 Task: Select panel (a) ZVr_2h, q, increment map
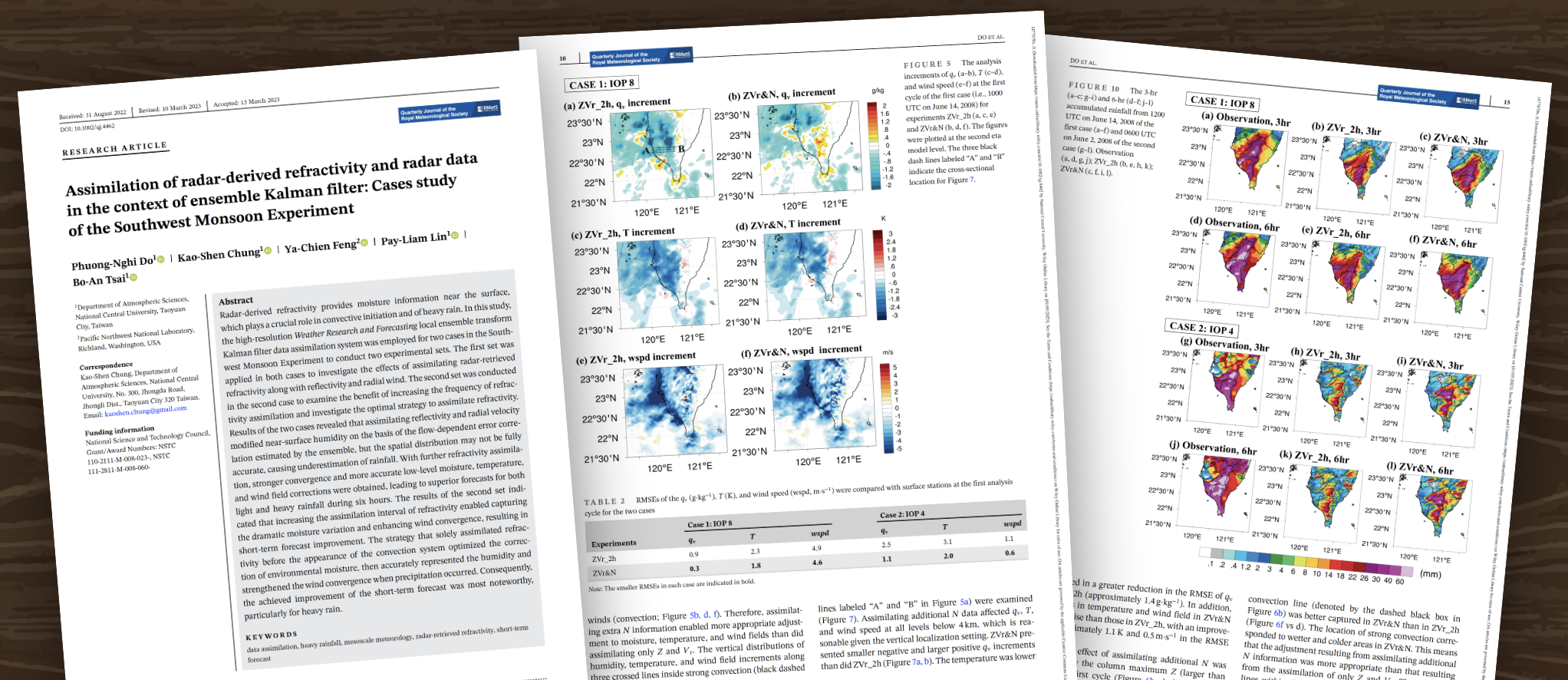coord(661,156)
